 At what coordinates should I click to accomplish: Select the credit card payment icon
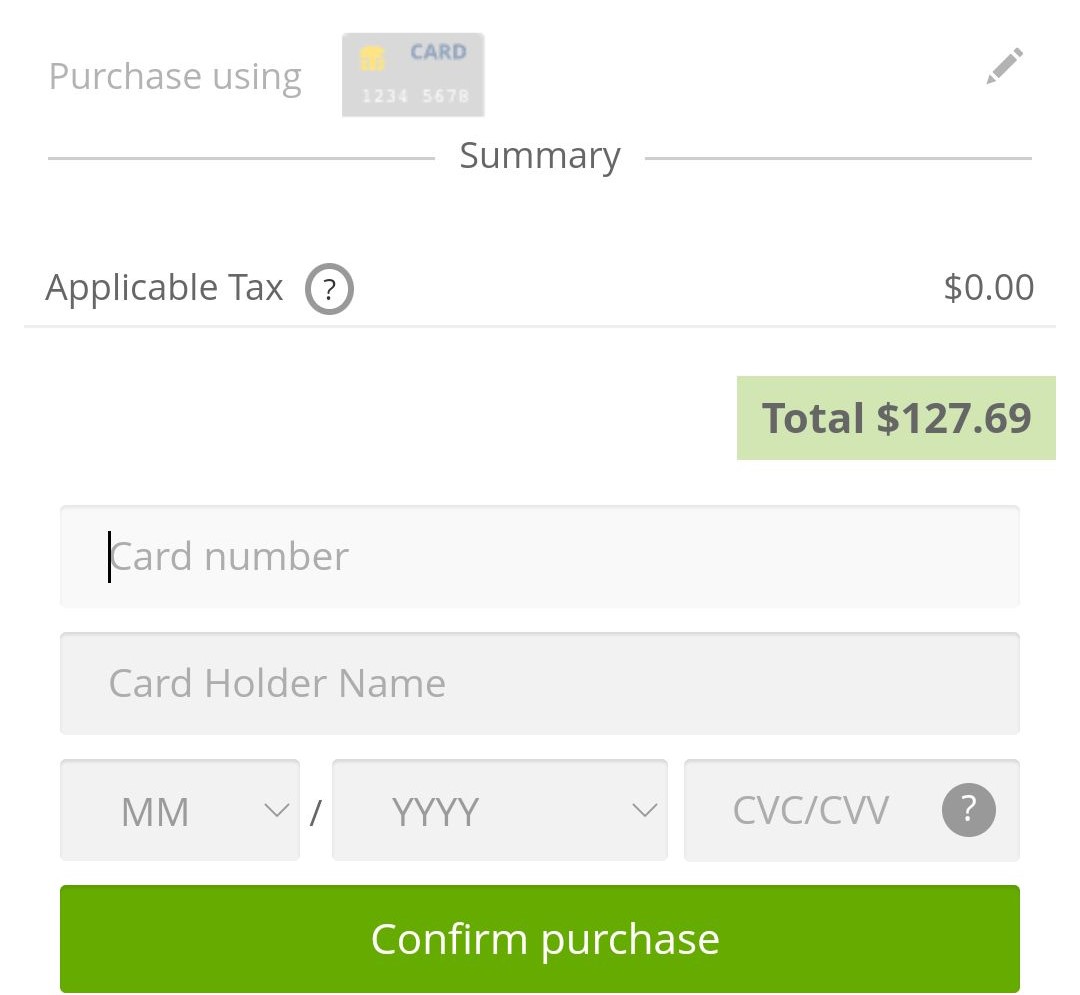pos(413,75)
